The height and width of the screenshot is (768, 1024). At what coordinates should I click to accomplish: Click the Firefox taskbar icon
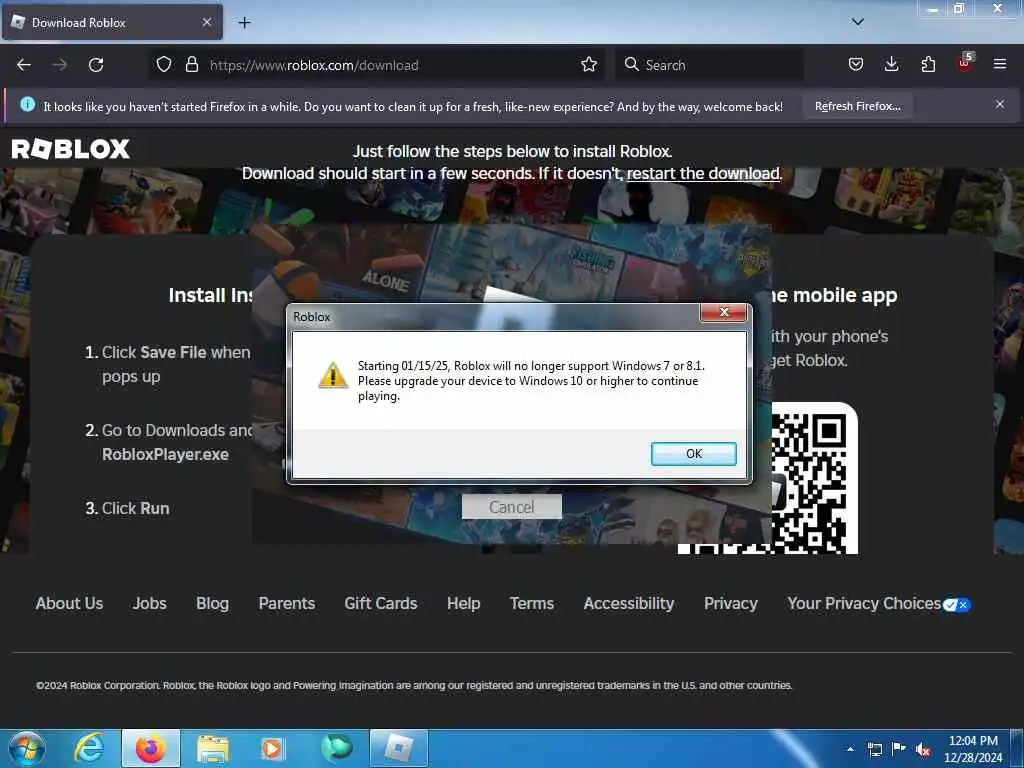(150, 748)
